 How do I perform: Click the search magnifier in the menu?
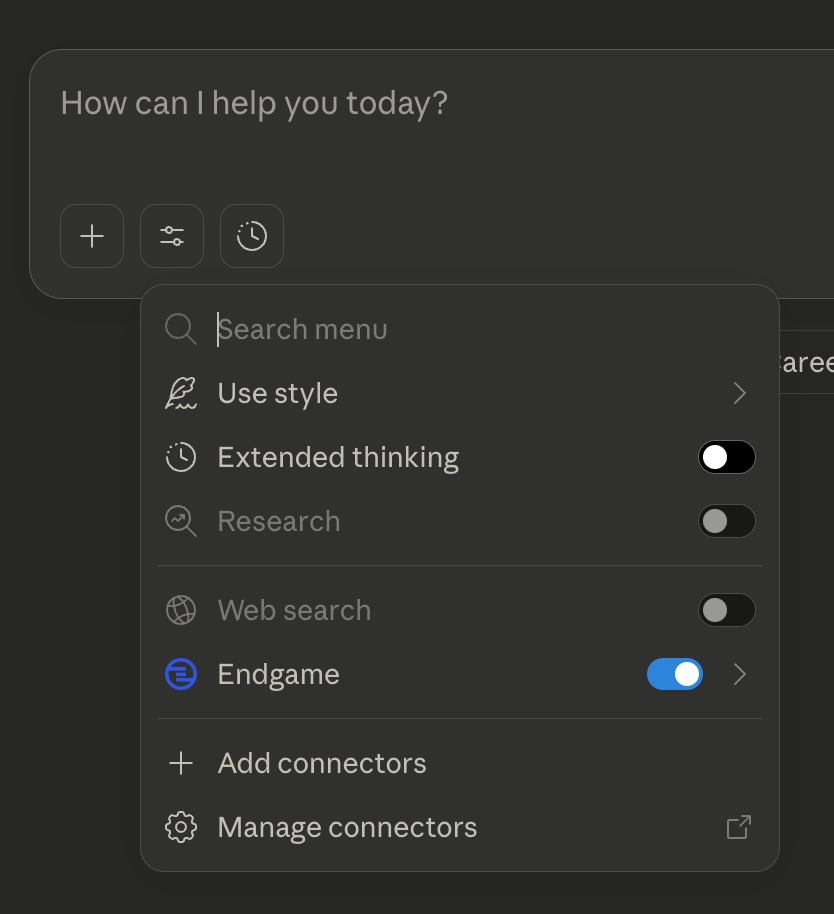(181, 329)
